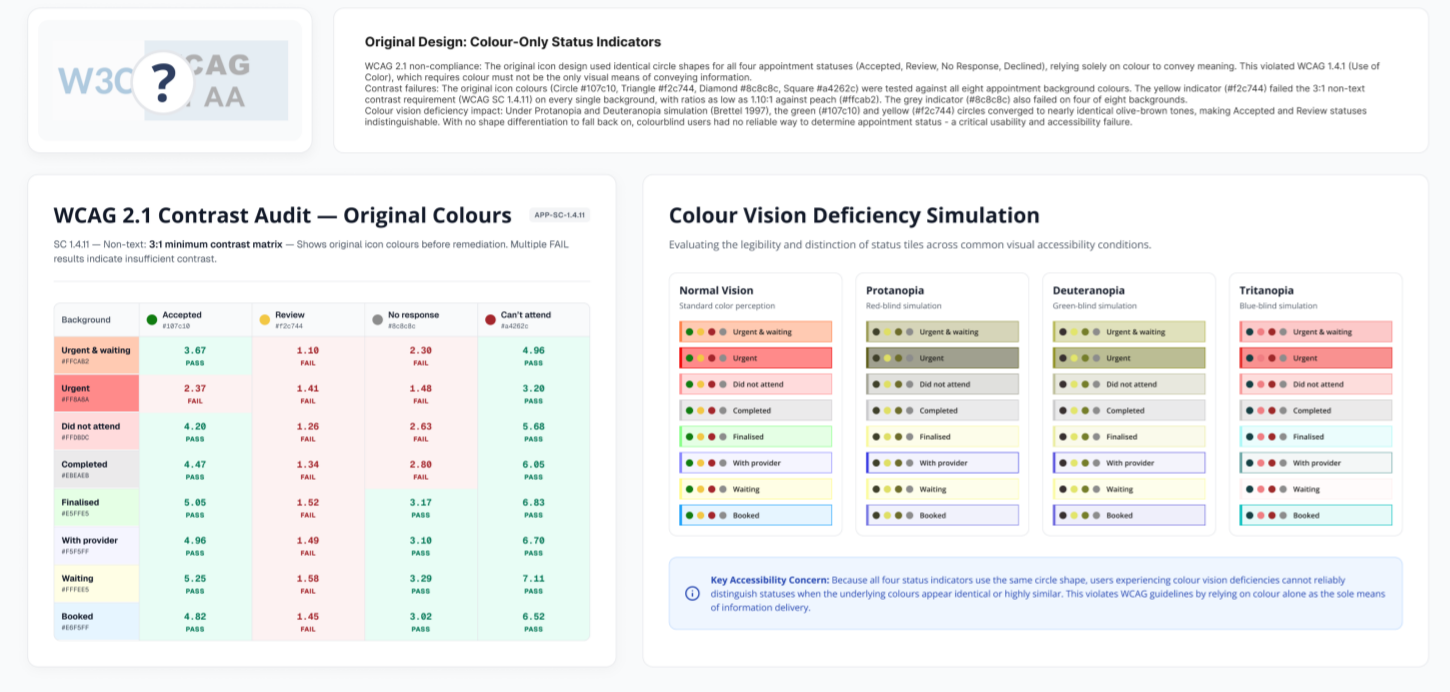1450x692 pixels.
Task: Select the Completed tile under Protanopia
Action: pyautogui.click(x=942, y=410)
